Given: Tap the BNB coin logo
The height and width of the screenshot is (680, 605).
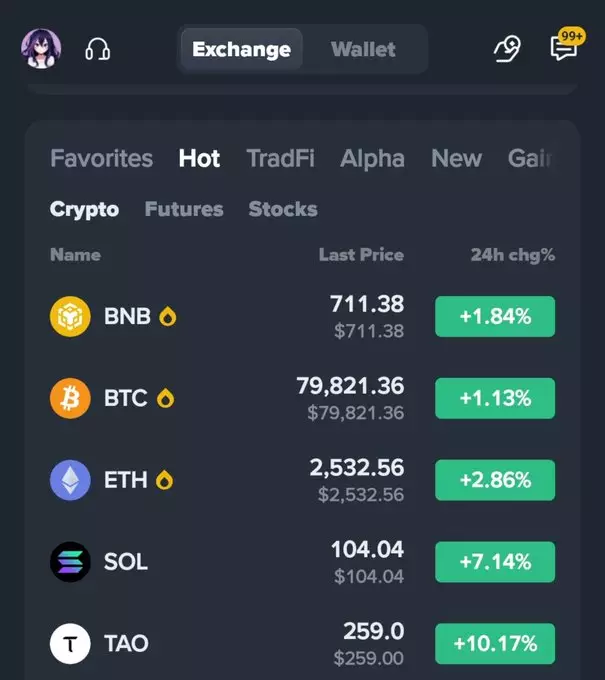Looking at the screenshot, I should coord(70,317).
